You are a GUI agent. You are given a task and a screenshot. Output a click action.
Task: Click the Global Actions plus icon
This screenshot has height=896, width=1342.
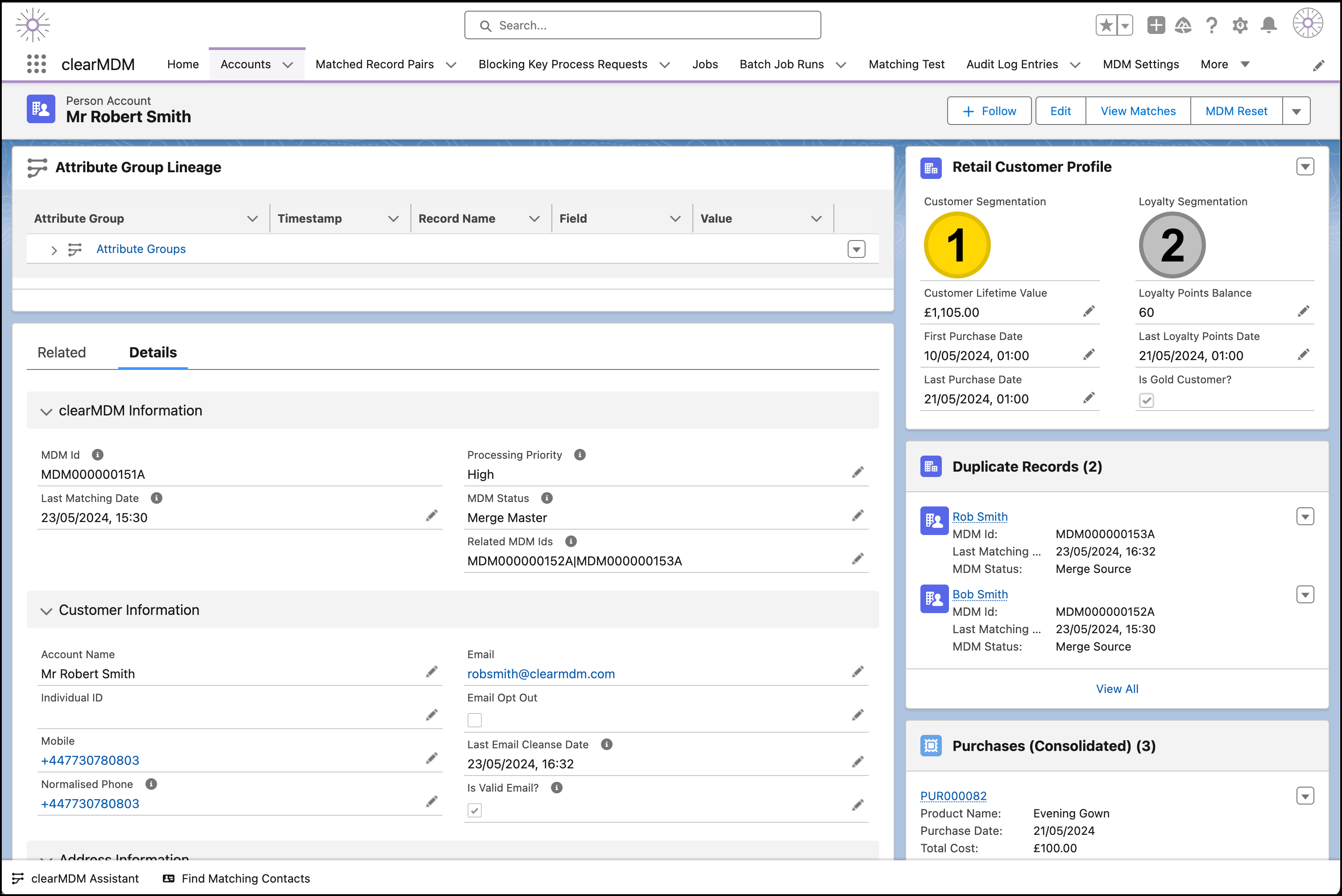[1156, 25]
